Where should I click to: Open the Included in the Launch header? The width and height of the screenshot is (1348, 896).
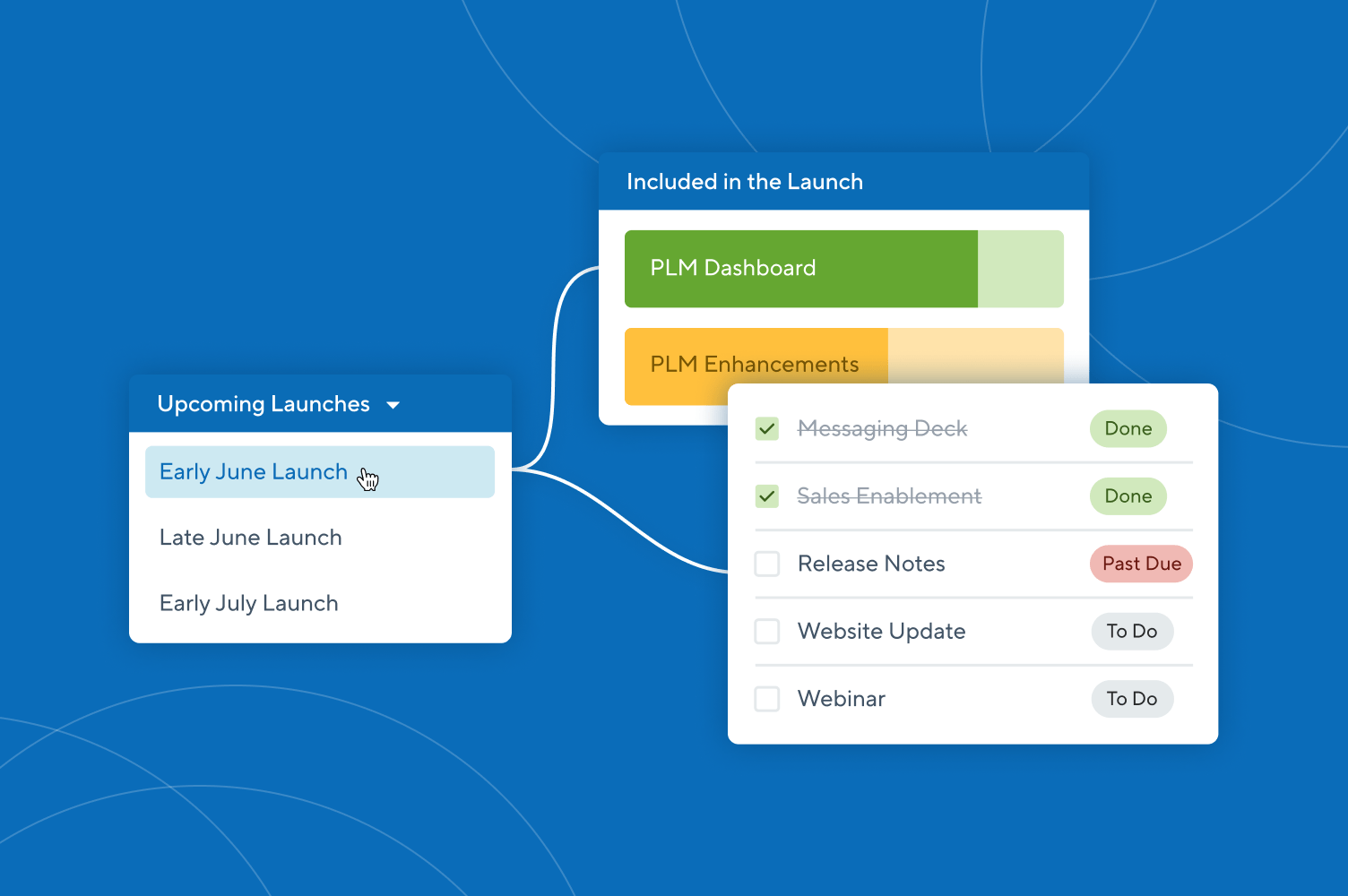pyautogui.click(x=744, y=181)
